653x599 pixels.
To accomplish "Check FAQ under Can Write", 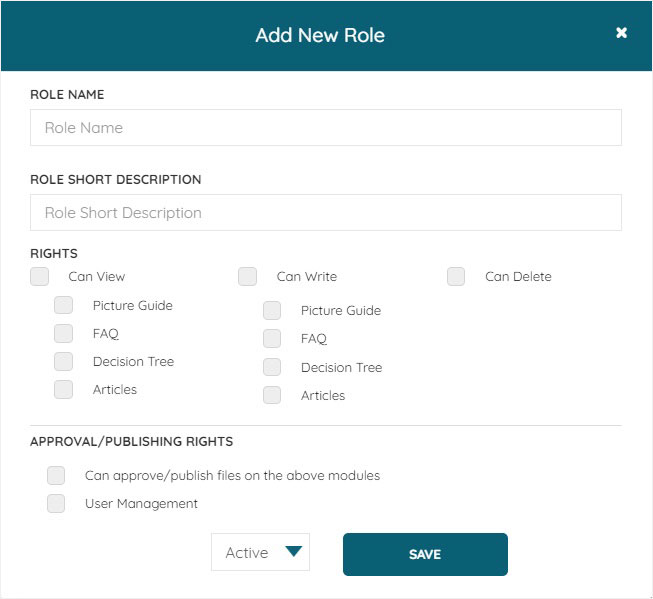I will pyautogui.click(x=272, y=339).
